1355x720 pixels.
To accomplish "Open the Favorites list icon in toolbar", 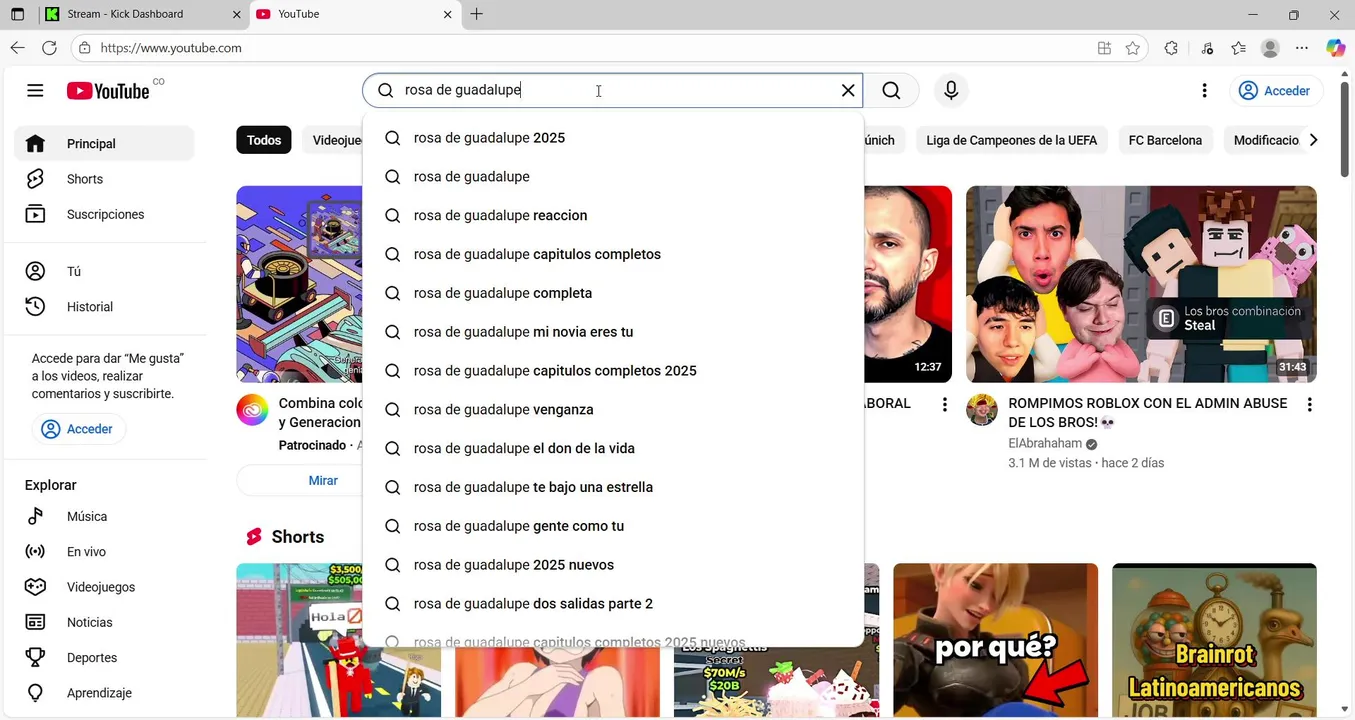I will point(1238,48).
